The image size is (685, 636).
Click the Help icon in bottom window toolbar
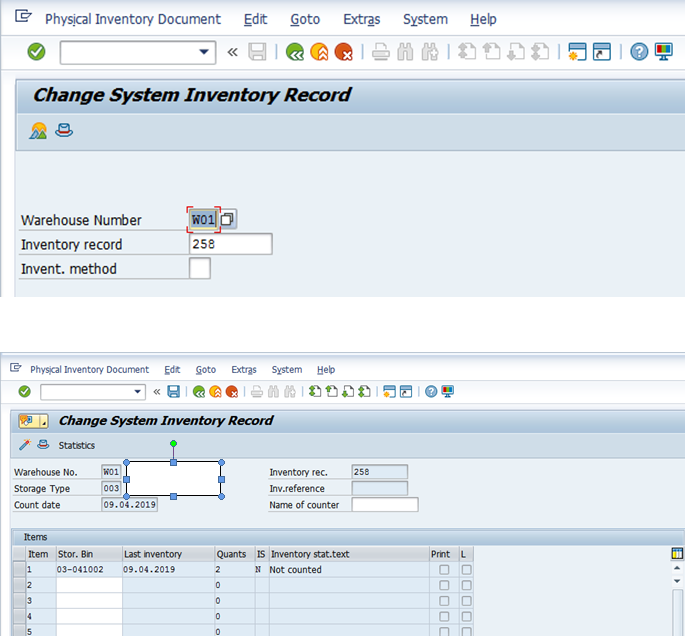point(431,391)
